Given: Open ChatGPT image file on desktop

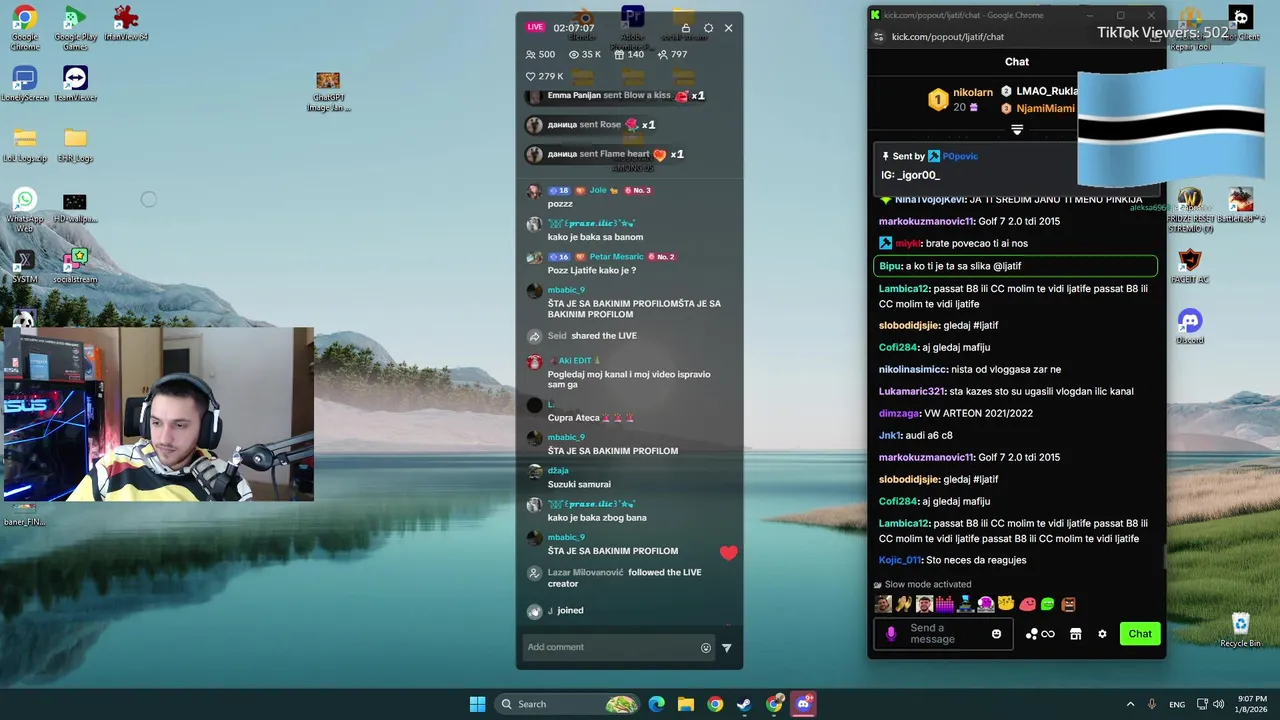Looking at the screenshot, I should pyautogui.click(x=328, y=91).
